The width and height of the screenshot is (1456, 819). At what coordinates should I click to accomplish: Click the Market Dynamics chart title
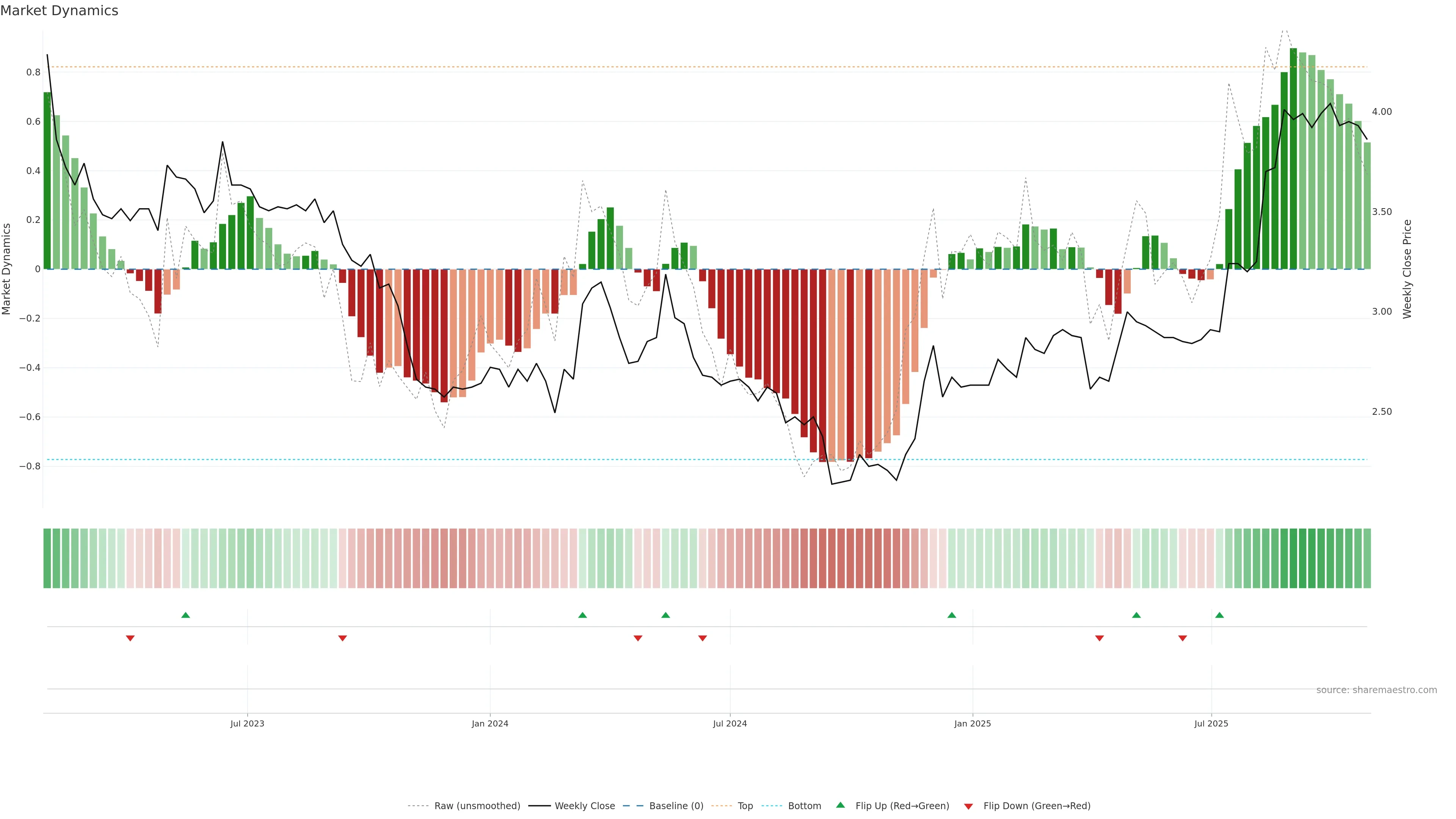click(60, 11)
